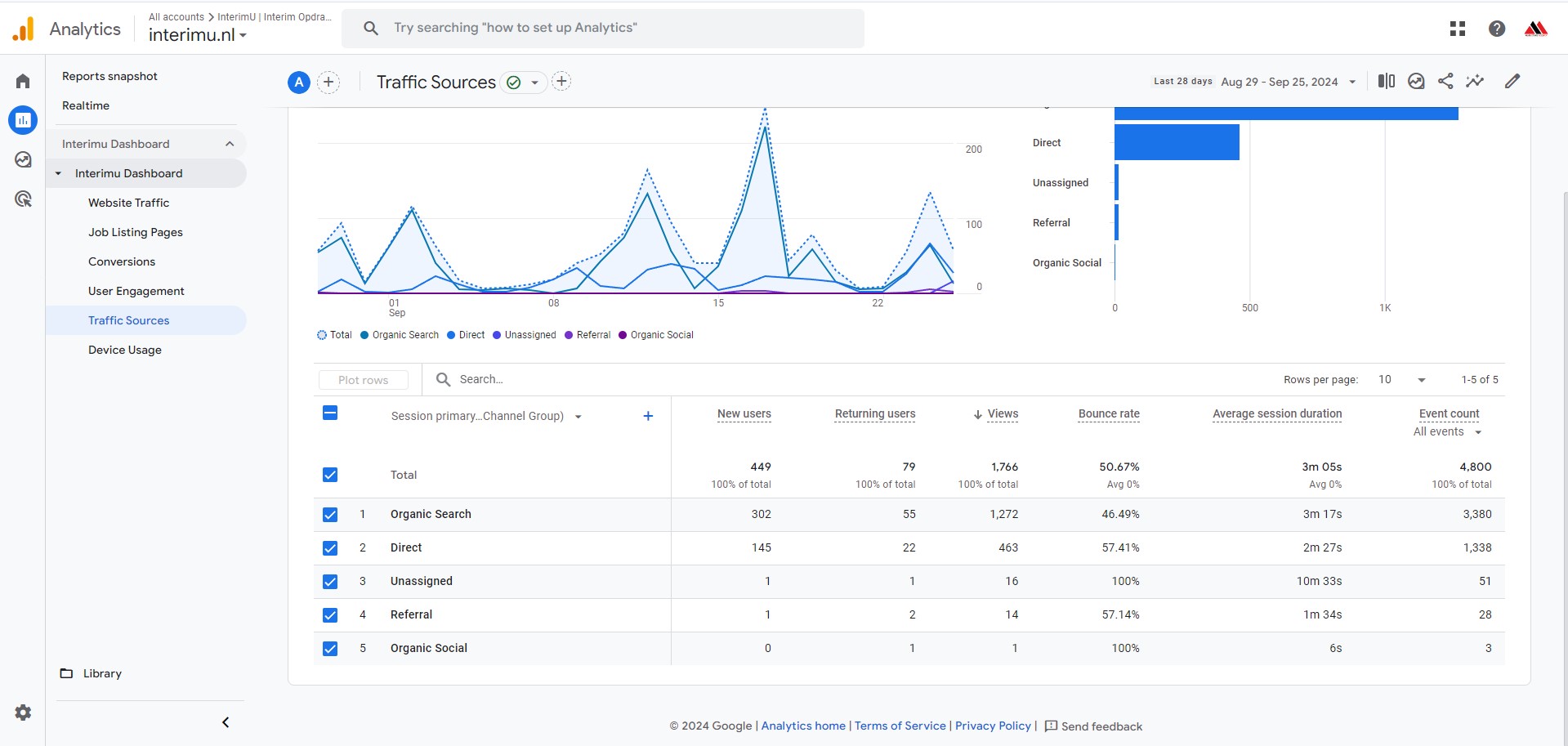Open the Home icon in left rail
This screenshot has height=746, width=1568.
click(x=23, y=81)
